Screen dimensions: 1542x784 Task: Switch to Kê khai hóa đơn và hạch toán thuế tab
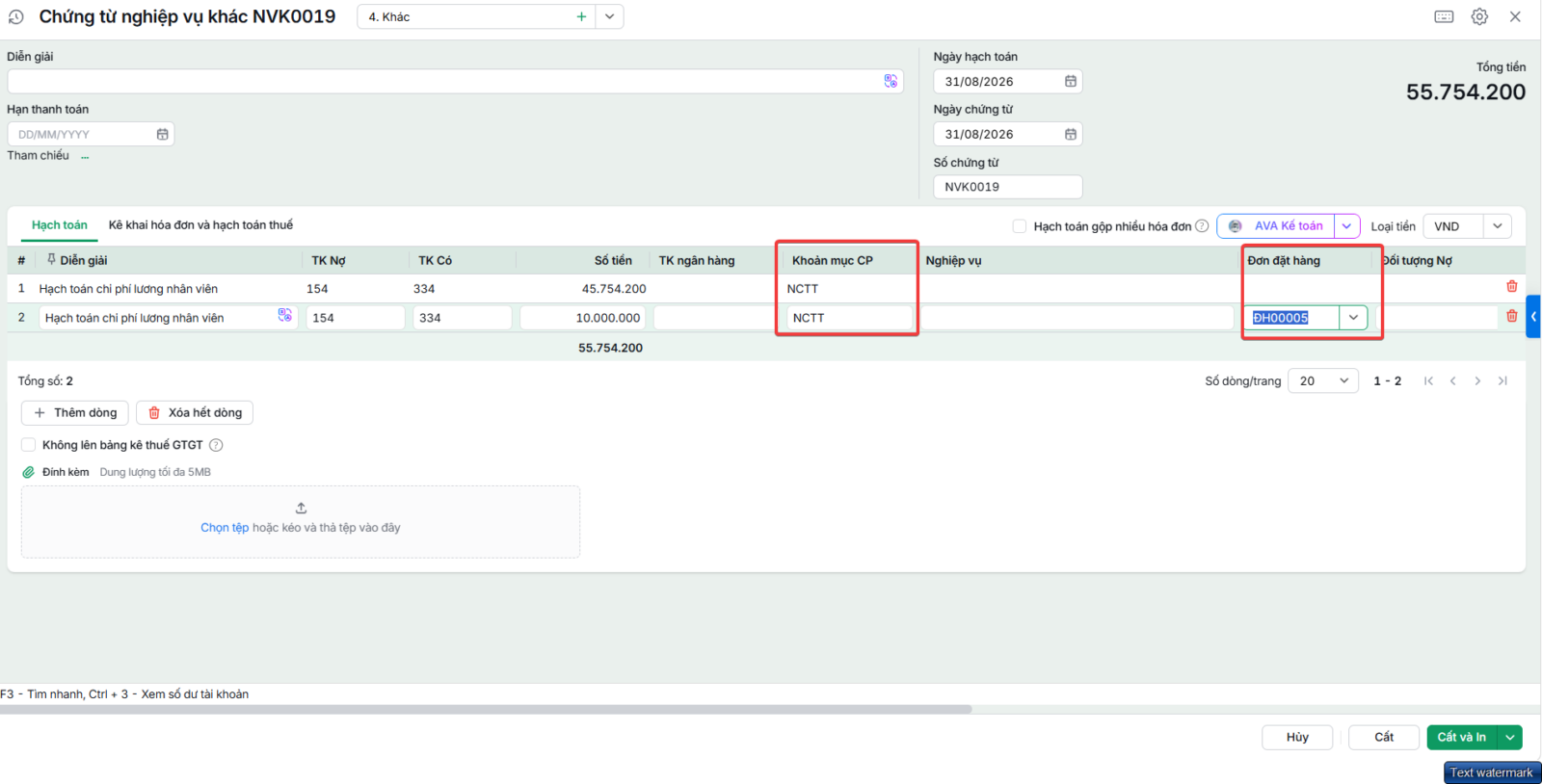pyautogui.click(x=200, y=225)
